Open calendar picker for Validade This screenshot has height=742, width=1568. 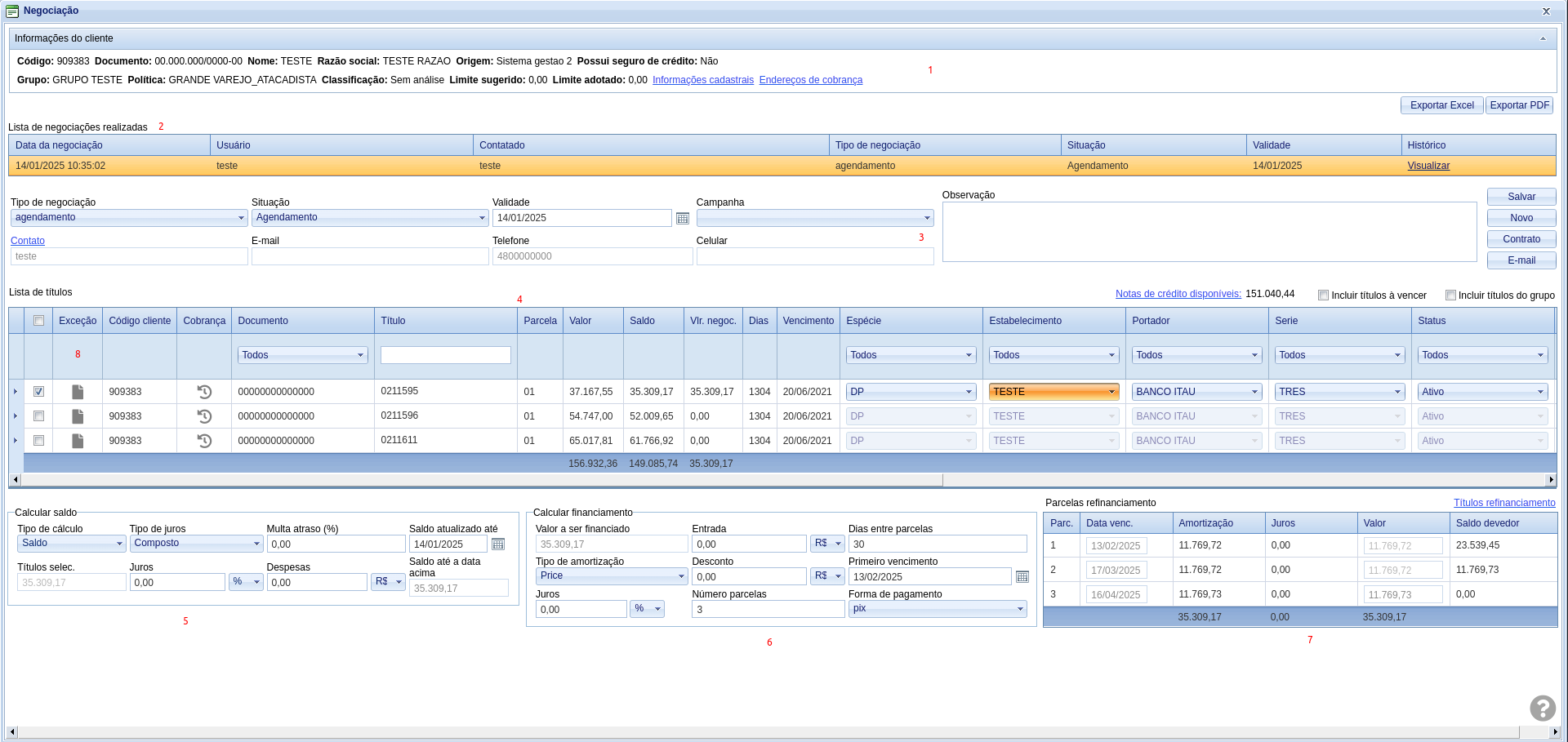683,218
